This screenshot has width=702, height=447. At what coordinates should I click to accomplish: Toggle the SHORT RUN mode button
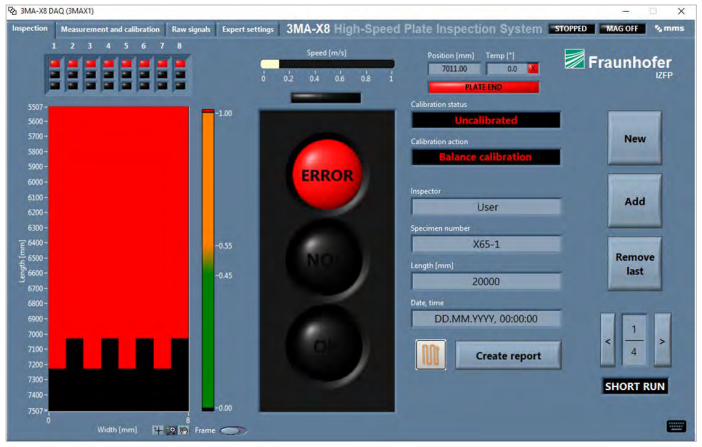pyautogui.click(x=635, y=386)
